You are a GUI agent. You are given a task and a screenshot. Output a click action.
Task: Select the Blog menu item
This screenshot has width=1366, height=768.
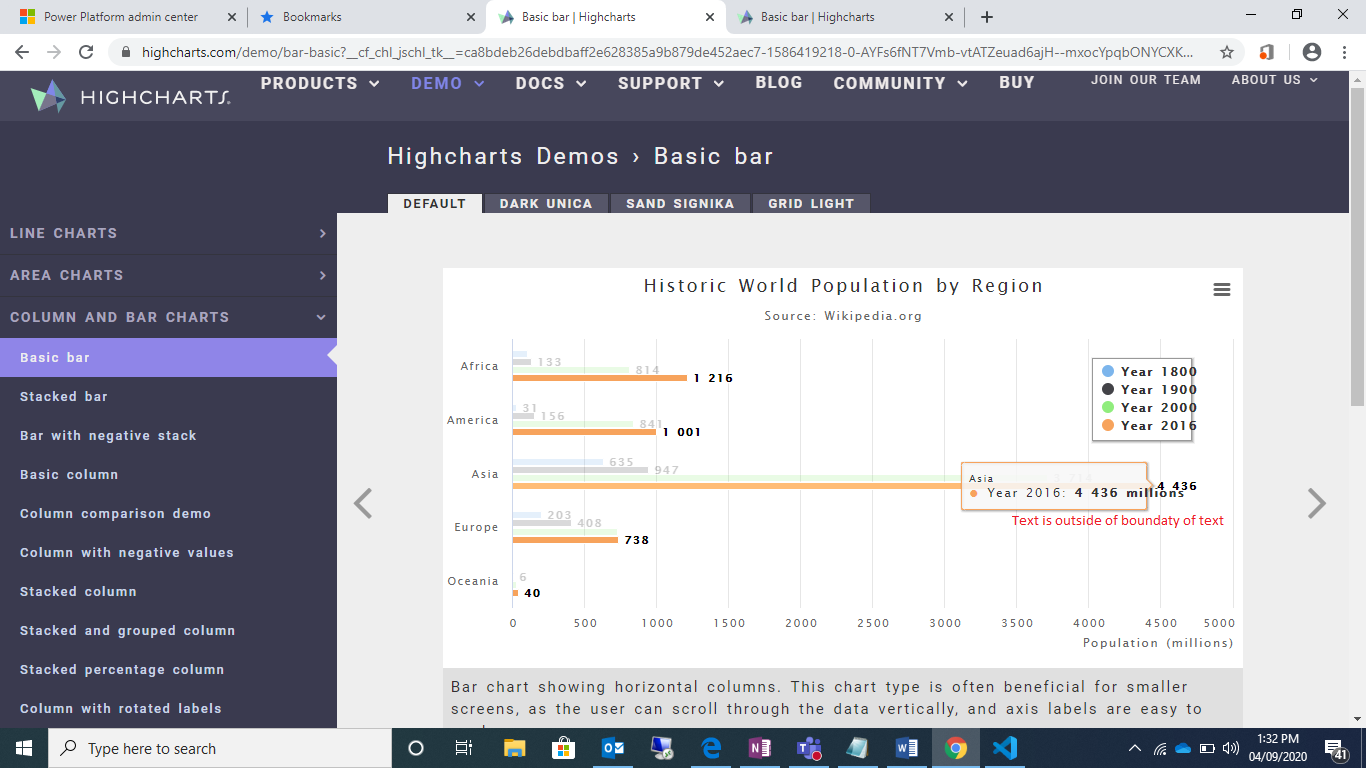click(779, 84)
